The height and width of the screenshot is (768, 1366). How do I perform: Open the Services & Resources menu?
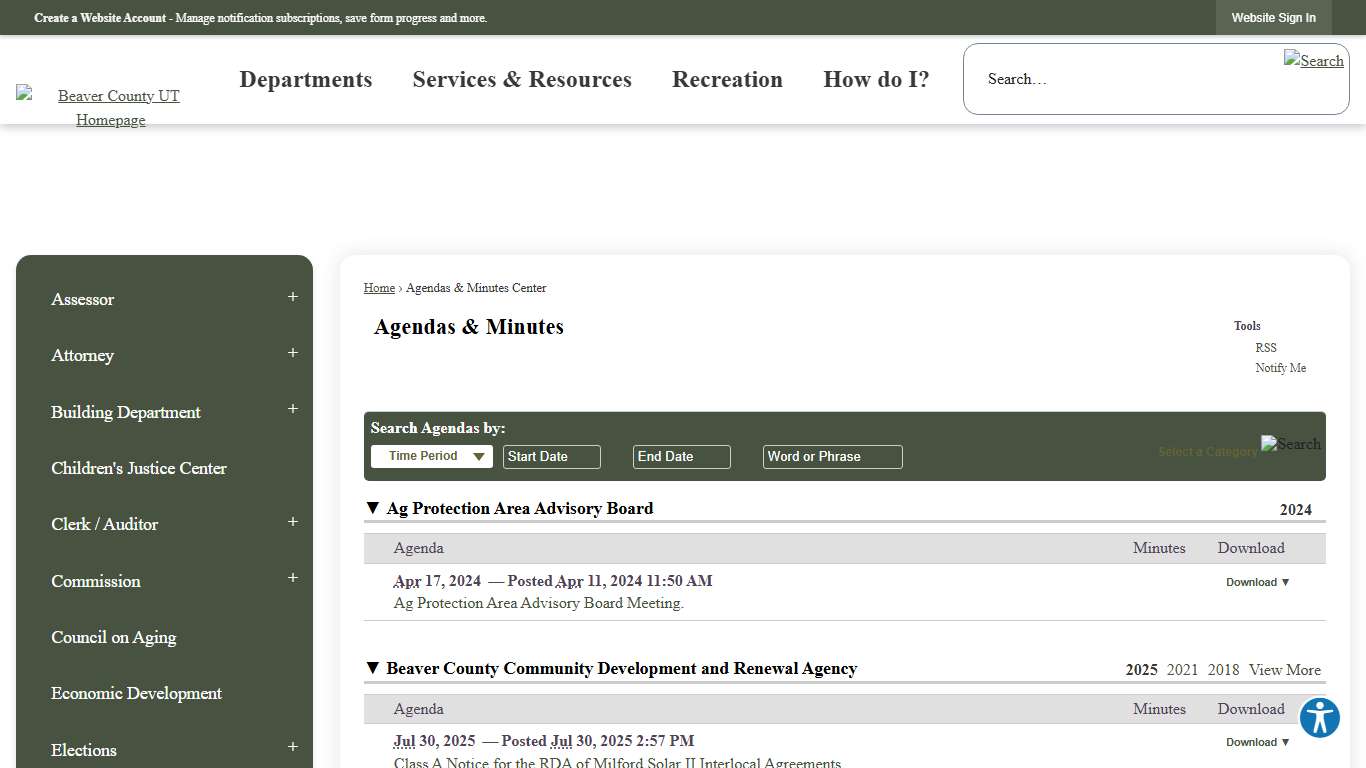point(521,79)
